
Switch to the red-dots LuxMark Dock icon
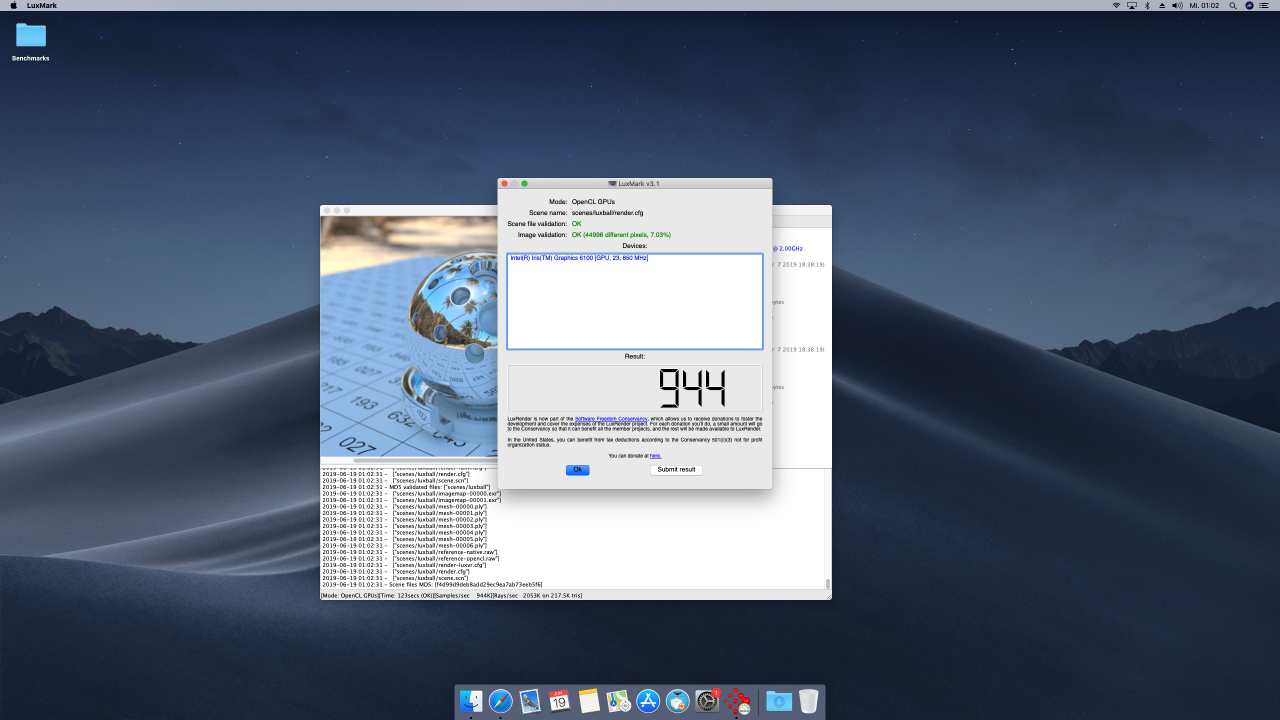tap(738, 701)
